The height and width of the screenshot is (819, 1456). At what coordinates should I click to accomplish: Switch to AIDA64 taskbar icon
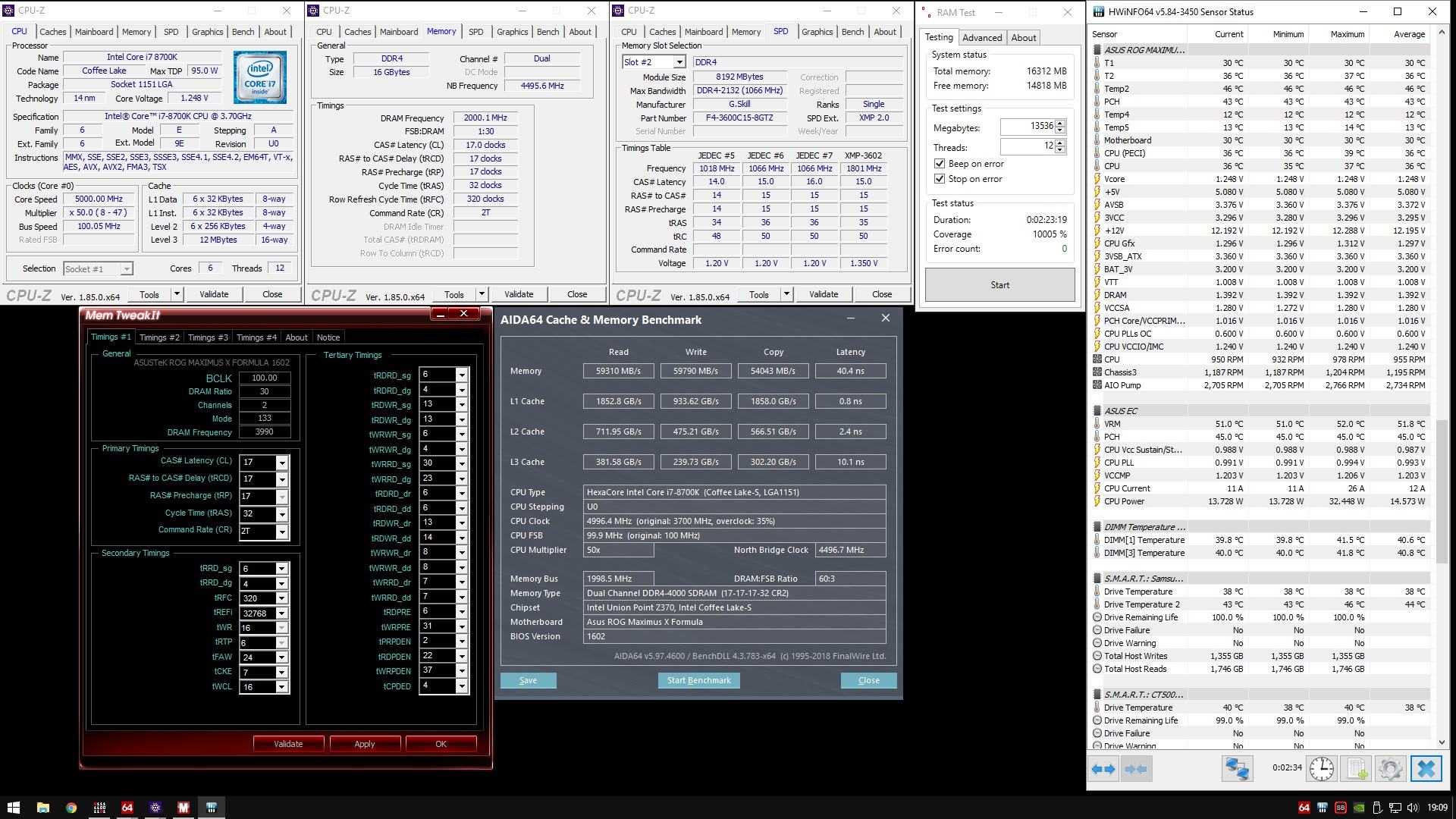[127, 808]
